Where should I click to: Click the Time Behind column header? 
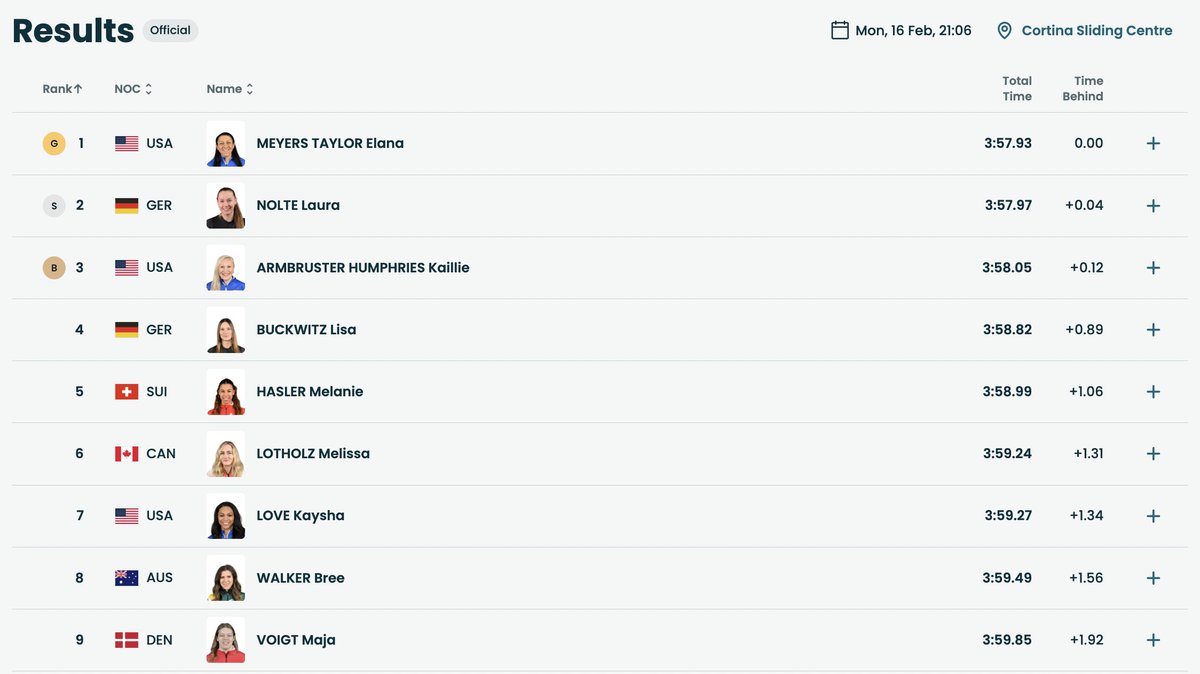click(x=1083, y=89)
